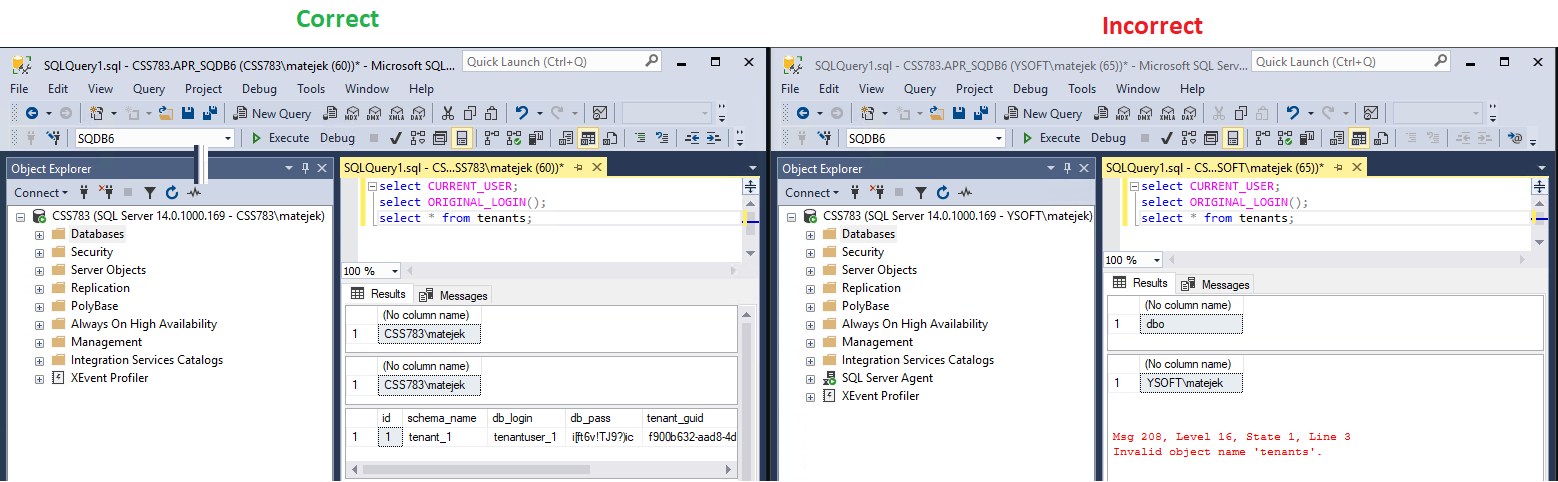
Task: Switch to the Messages tab in the left window
Action: click(x=454, y=295)
